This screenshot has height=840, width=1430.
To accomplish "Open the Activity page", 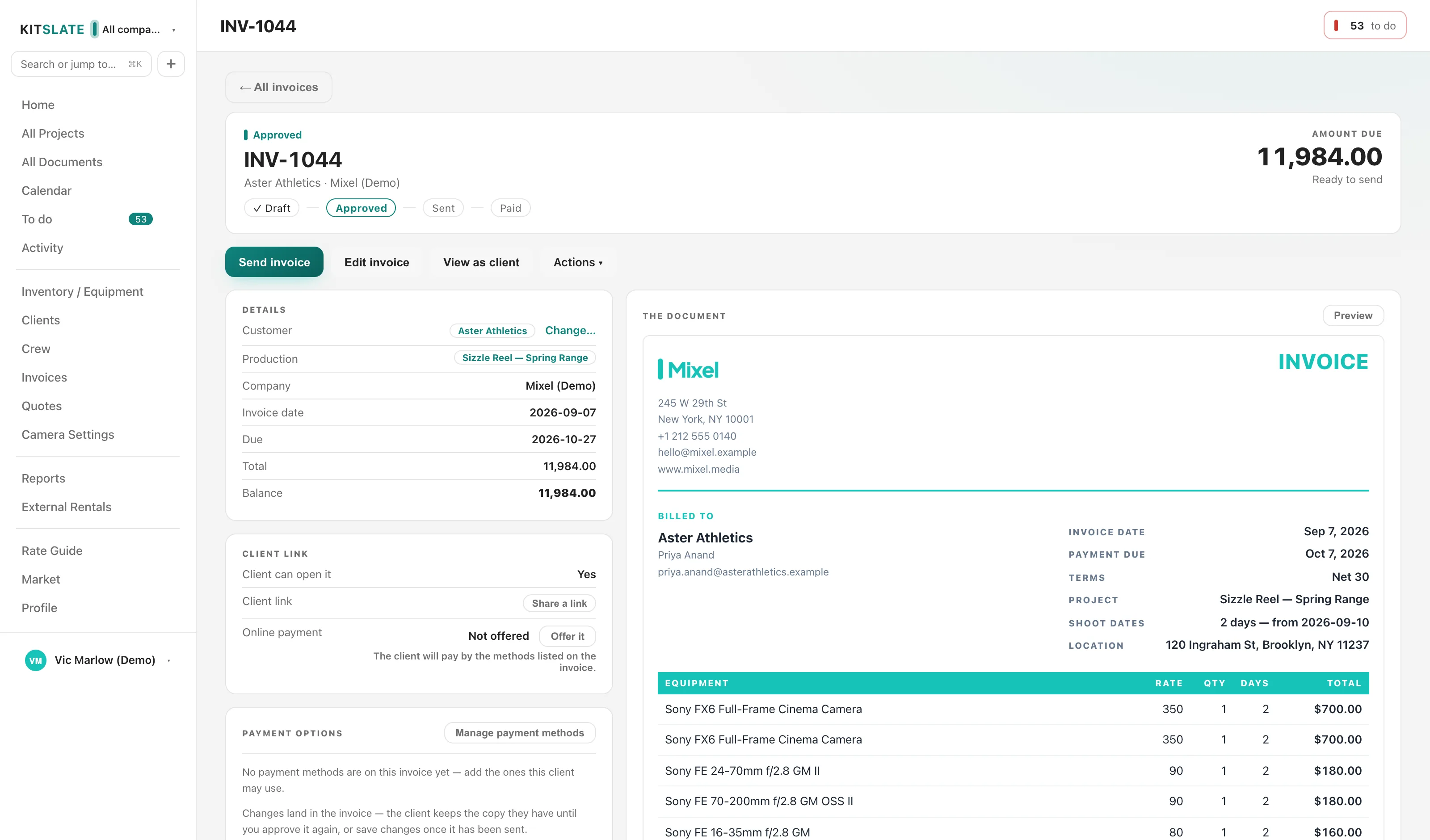I will 42,248.
